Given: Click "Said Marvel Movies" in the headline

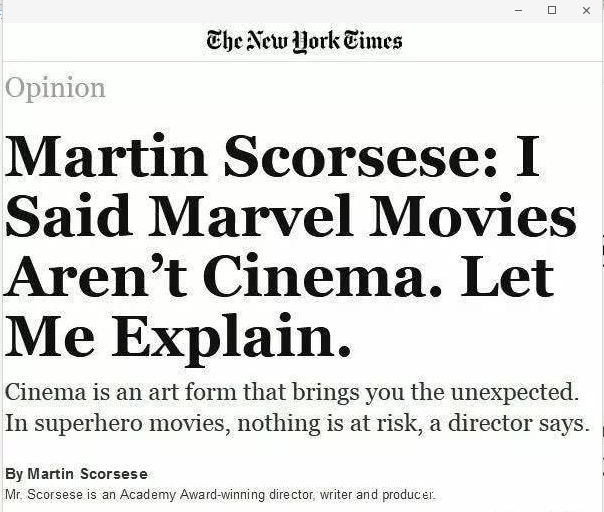Looking at the screenshot, I should 291,215.
